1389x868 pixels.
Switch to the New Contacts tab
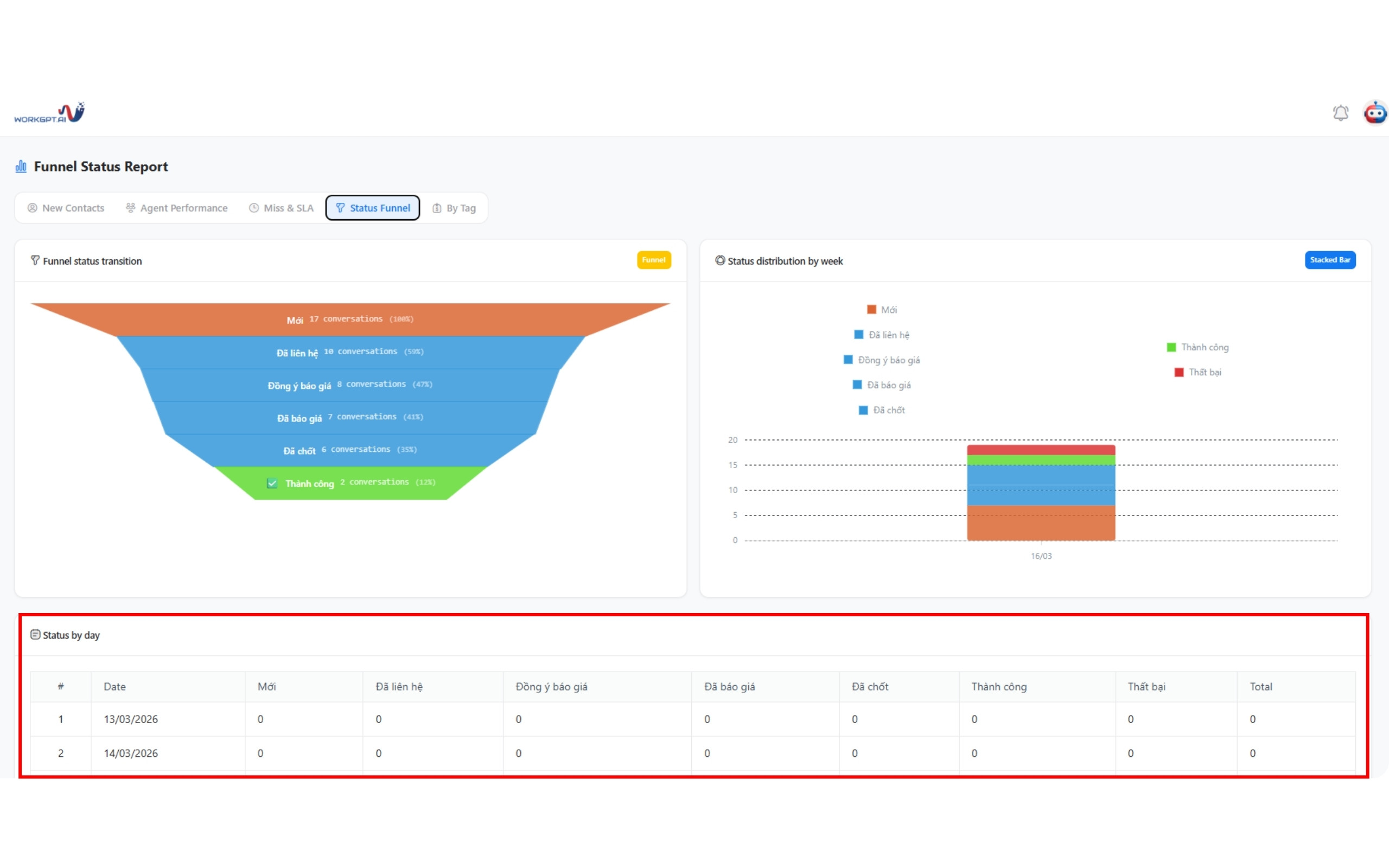tap(66, 208)
